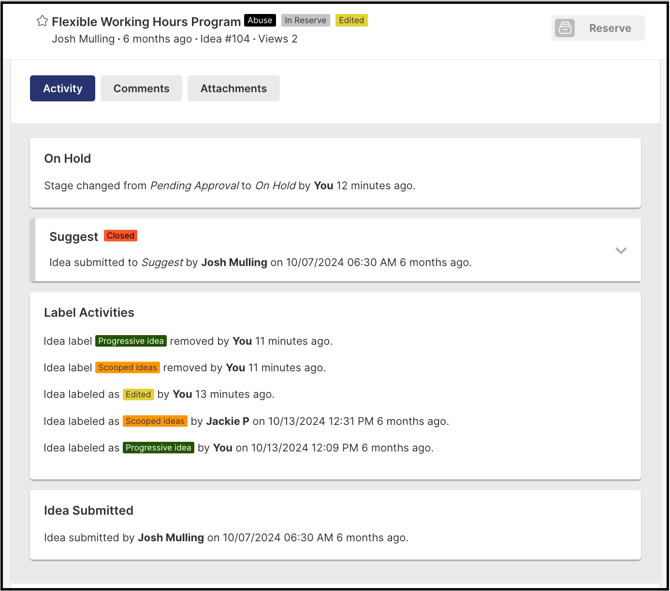This screenshot has height=591, width=670.
Task: Click the red Closed badge next to Suggest
Action: click(120, 236)
